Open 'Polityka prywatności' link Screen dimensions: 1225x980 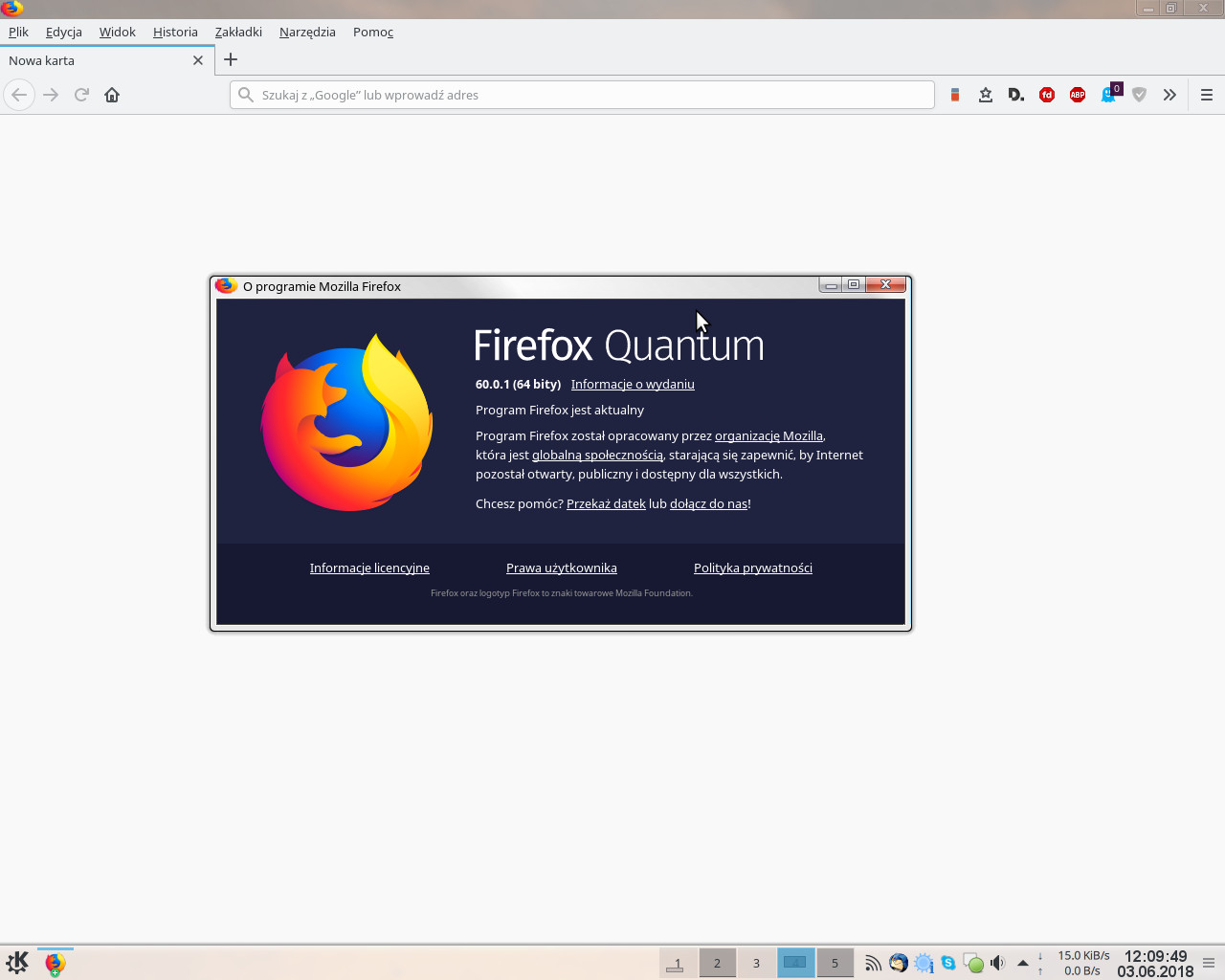[753, 568]
